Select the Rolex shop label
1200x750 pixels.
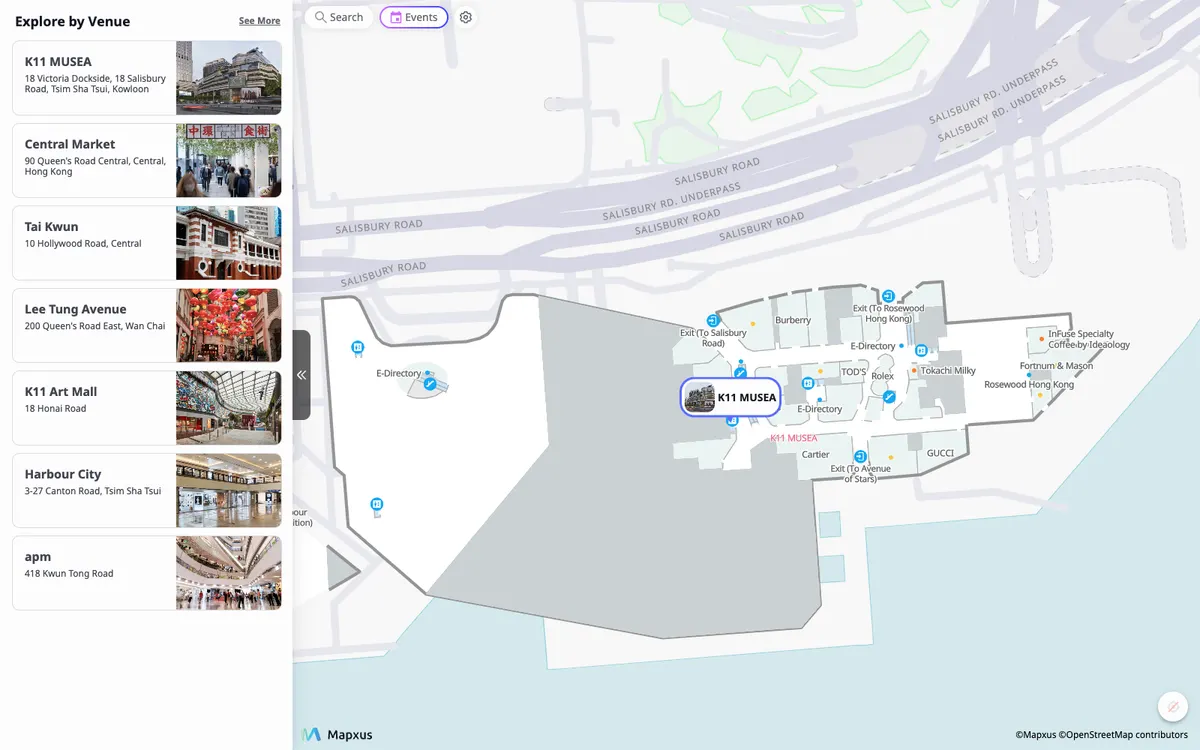(882, 376)
